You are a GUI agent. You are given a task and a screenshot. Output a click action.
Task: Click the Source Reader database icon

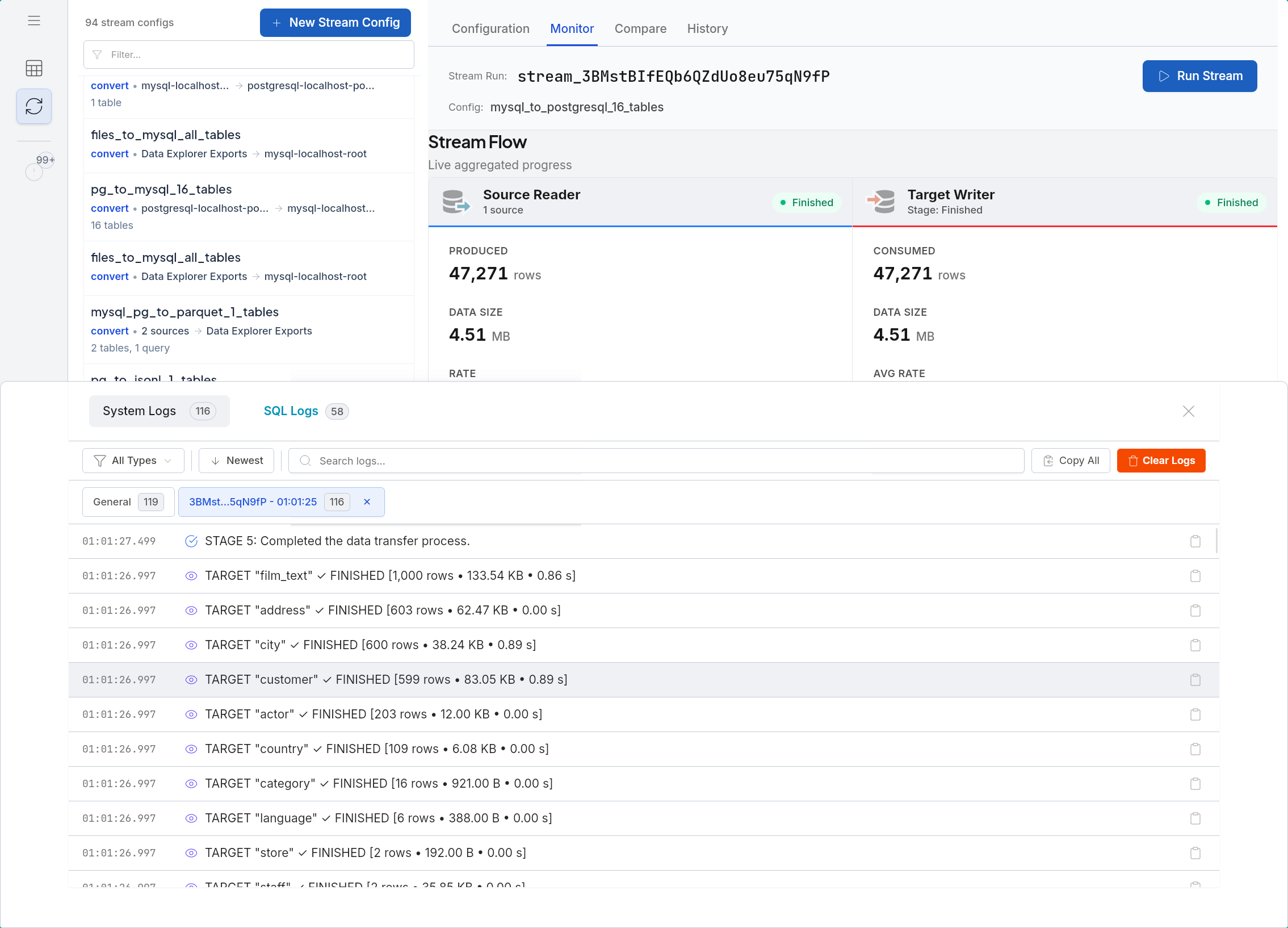point(456,202)
